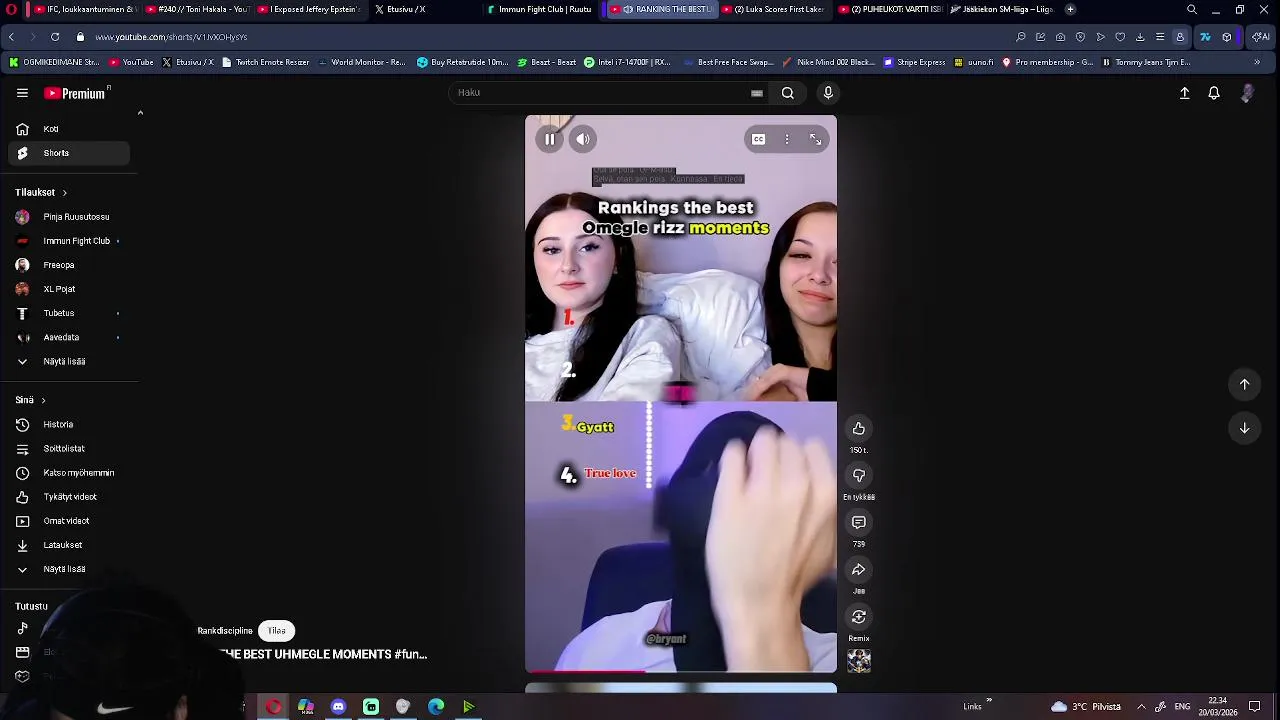Open XL Pojat channel
This screenshot has height=720, width=1280.
(x=69, y=289)
